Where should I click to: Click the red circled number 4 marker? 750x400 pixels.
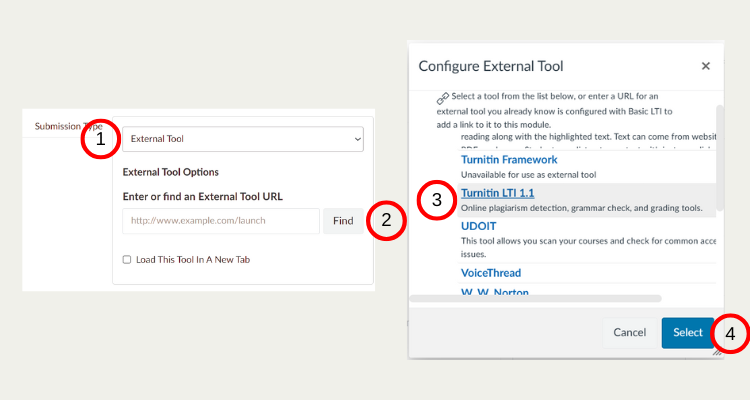730,333
